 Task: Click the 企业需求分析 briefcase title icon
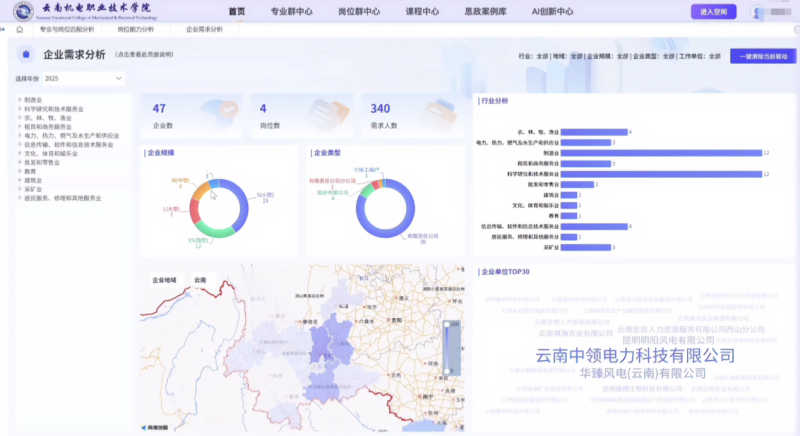tap(26, 55)
